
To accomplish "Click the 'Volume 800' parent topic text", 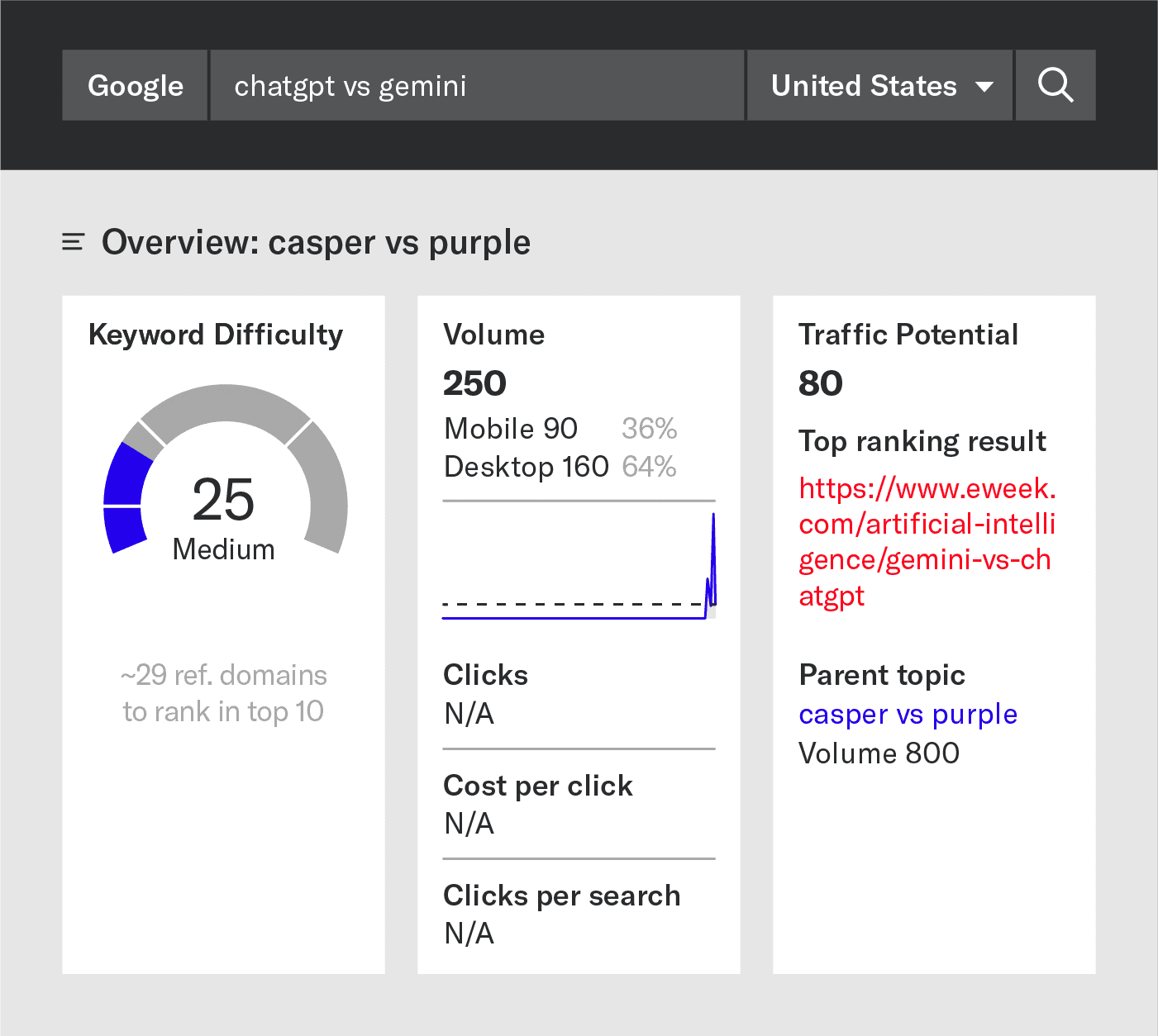I will [879, 753].
